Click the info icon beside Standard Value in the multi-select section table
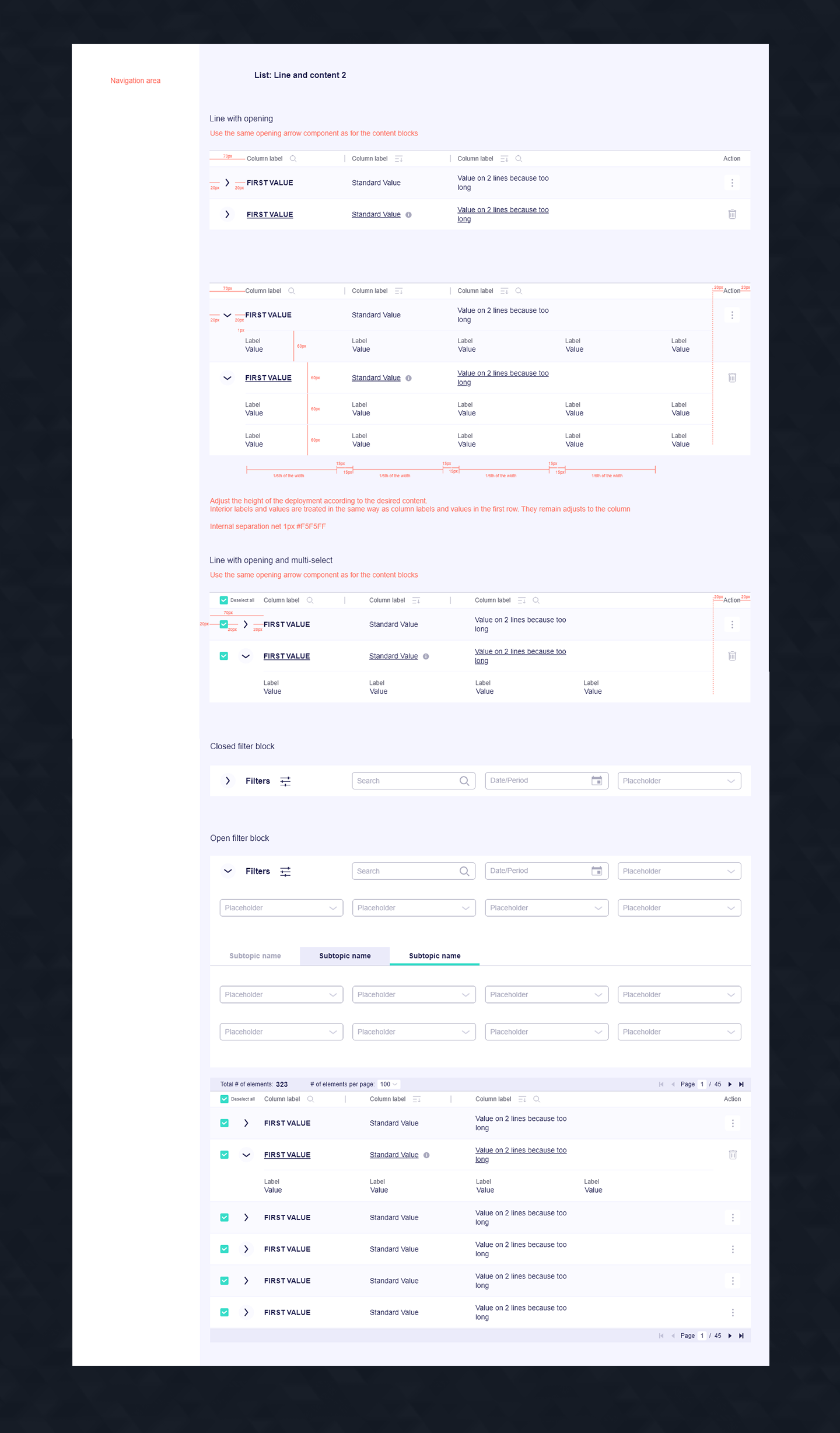This screenshot has height=1433, width=840. pyautogui.click(x=426, y=656)
